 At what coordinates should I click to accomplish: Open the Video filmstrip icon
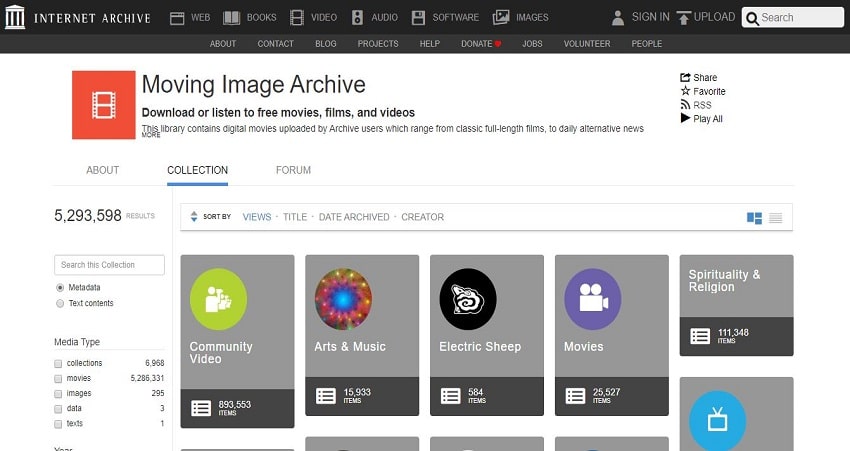pyautogui.click(x=297, y=18)
